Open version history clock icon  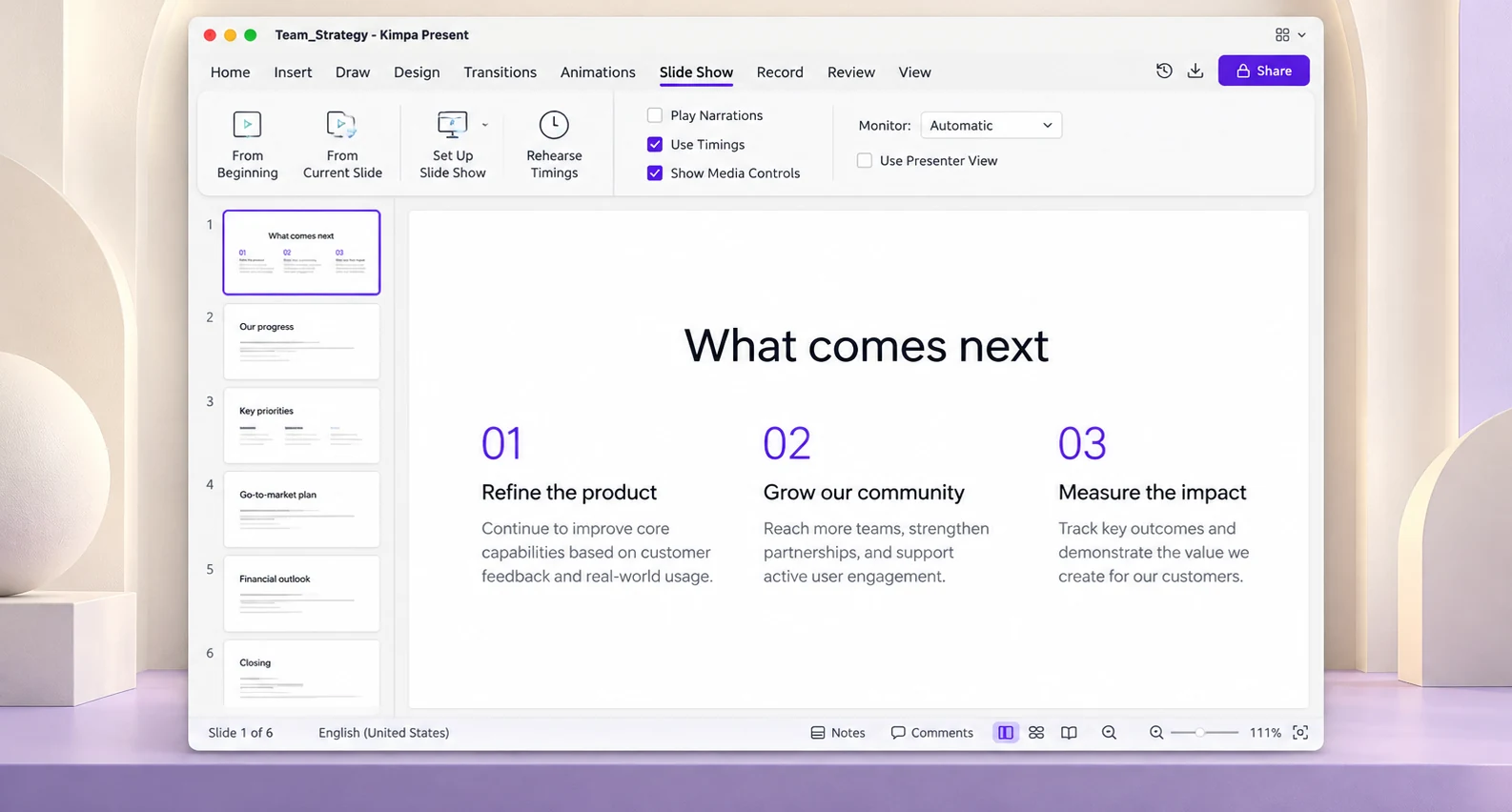click(x=1164, y=71)
